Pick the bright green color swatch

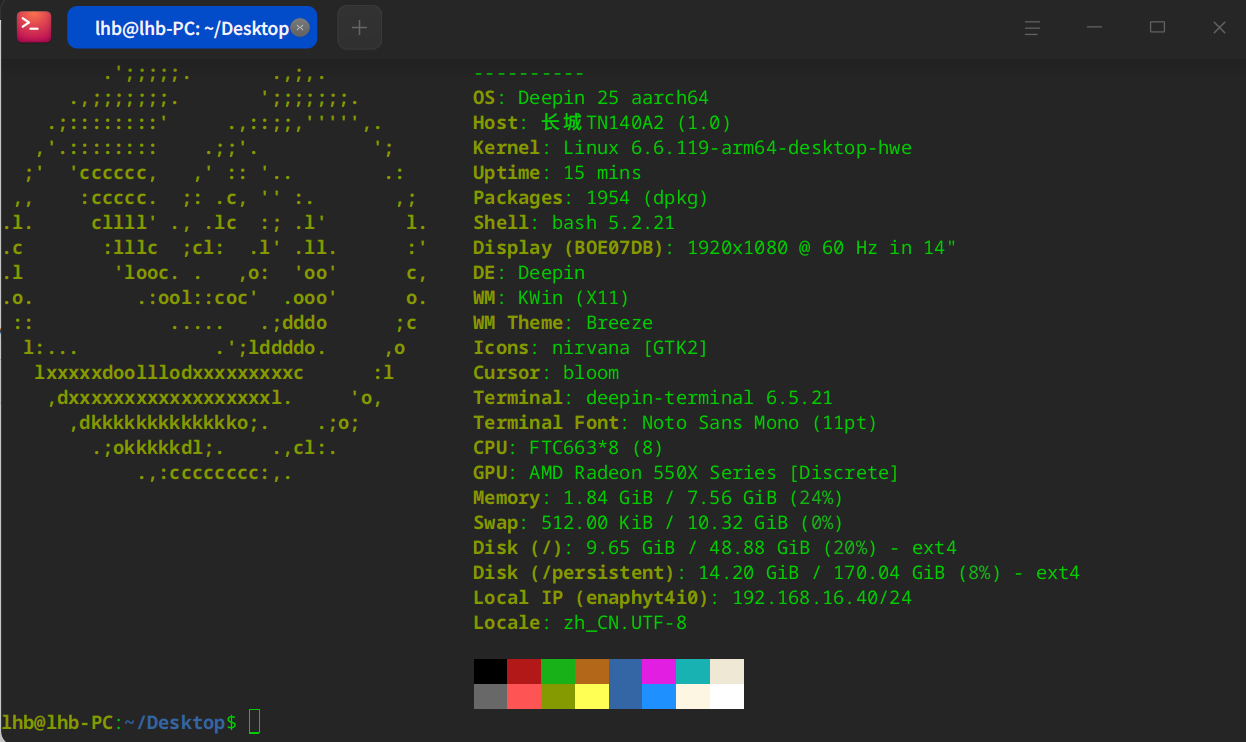558,671
